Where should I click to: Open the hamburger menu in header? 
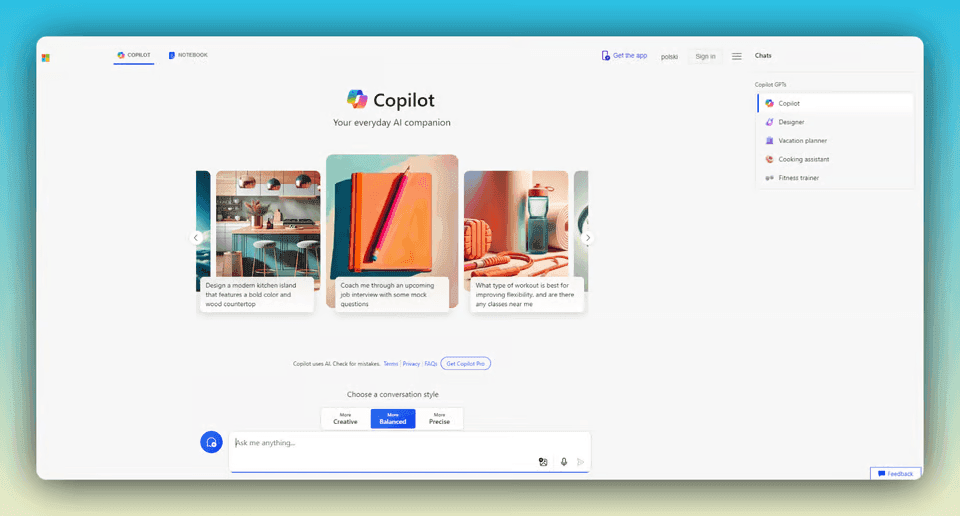[x=737, y=56]
